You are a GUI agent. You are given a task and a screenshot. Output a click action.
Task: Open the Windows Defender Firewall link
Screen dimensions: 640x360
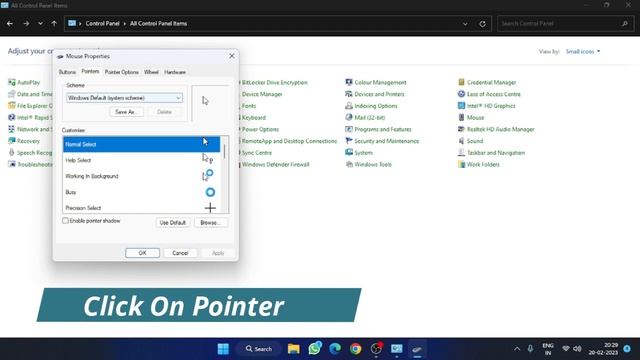pos(276,164)
